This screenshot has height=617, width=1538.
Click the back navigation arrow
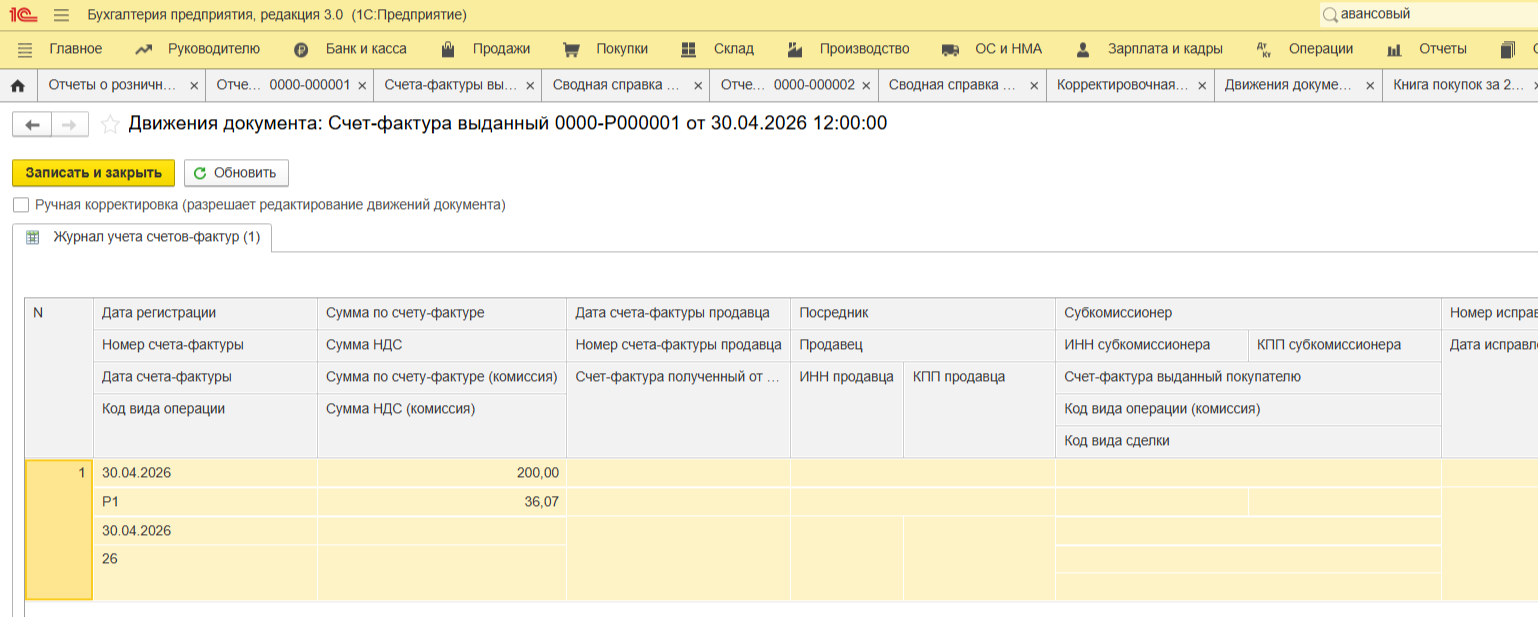32,124
